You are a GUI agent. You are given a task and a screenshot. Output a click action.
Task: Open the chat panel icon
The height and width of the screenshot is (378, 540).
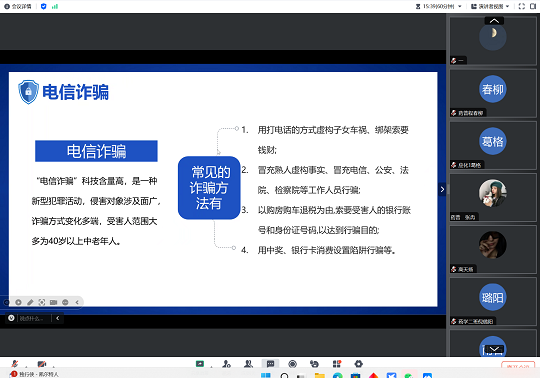[270, 364]
